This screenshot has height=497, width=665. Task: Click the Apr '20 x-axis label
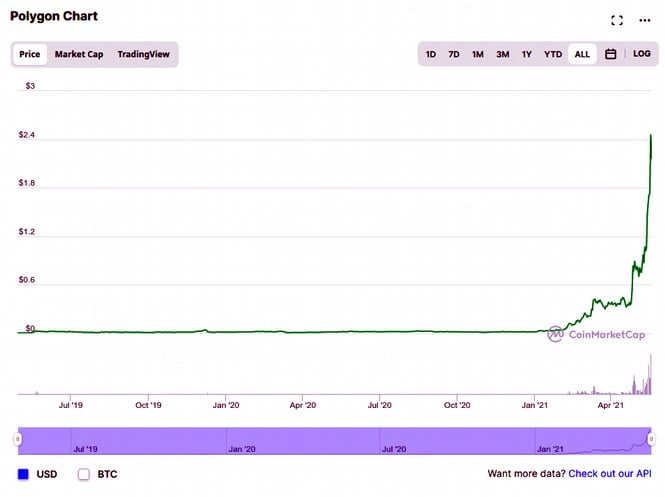[303, 405]
